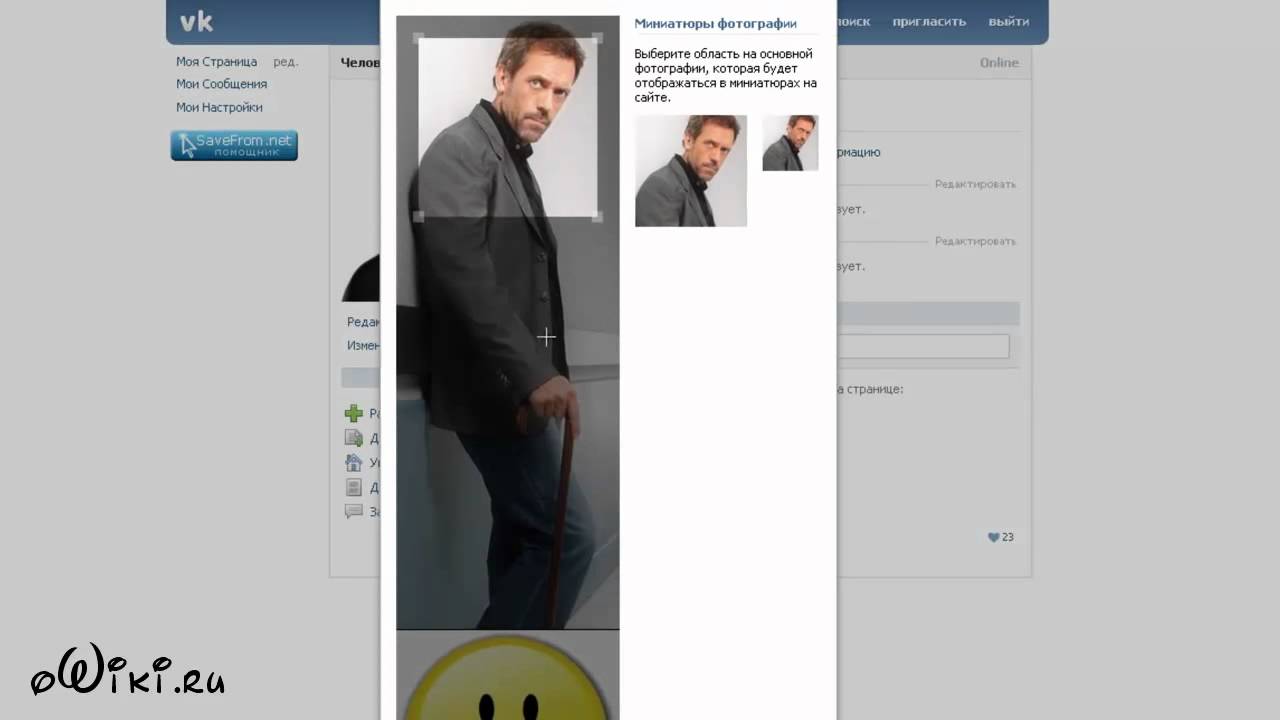Click the small thumbnail preview
This screenshot has height=720, width=1280.
pyautogui.click(x=790, y=143)
